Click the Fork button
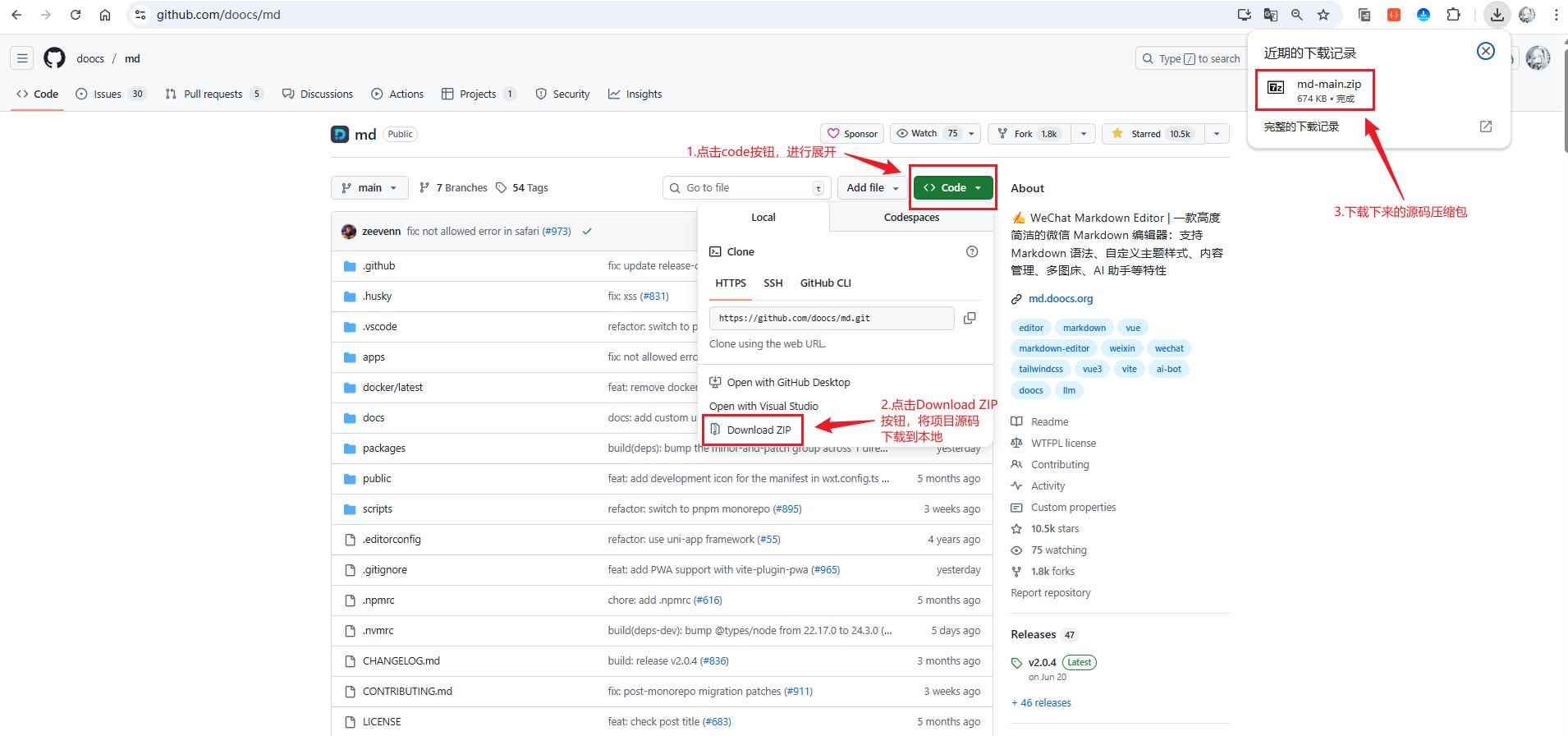Viewport: 1568px width, 736px height. (1029, 134)
